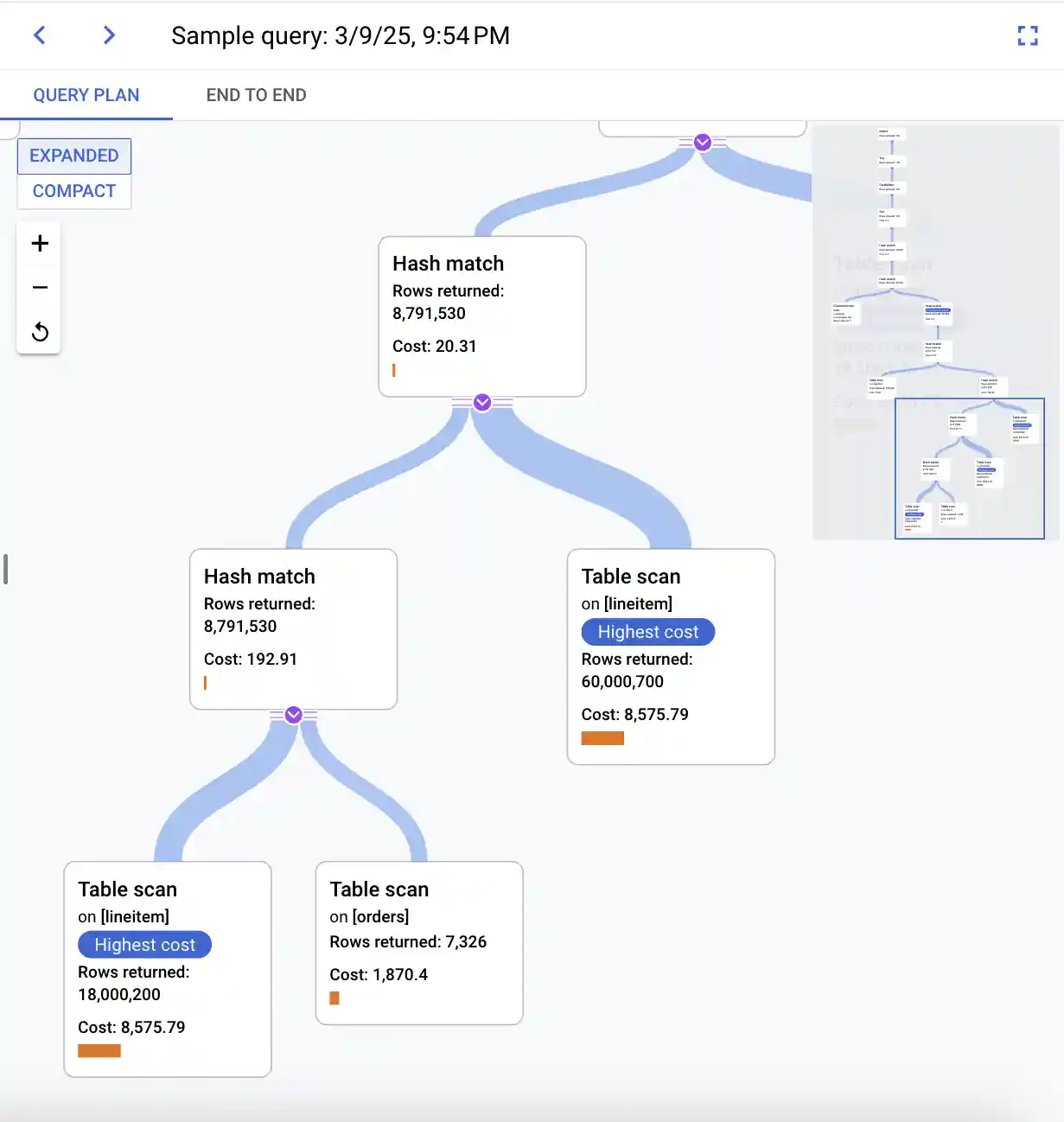Select the EXPANDED view option
Viewport: 1064px width, 1122px height.
[73, 156]
